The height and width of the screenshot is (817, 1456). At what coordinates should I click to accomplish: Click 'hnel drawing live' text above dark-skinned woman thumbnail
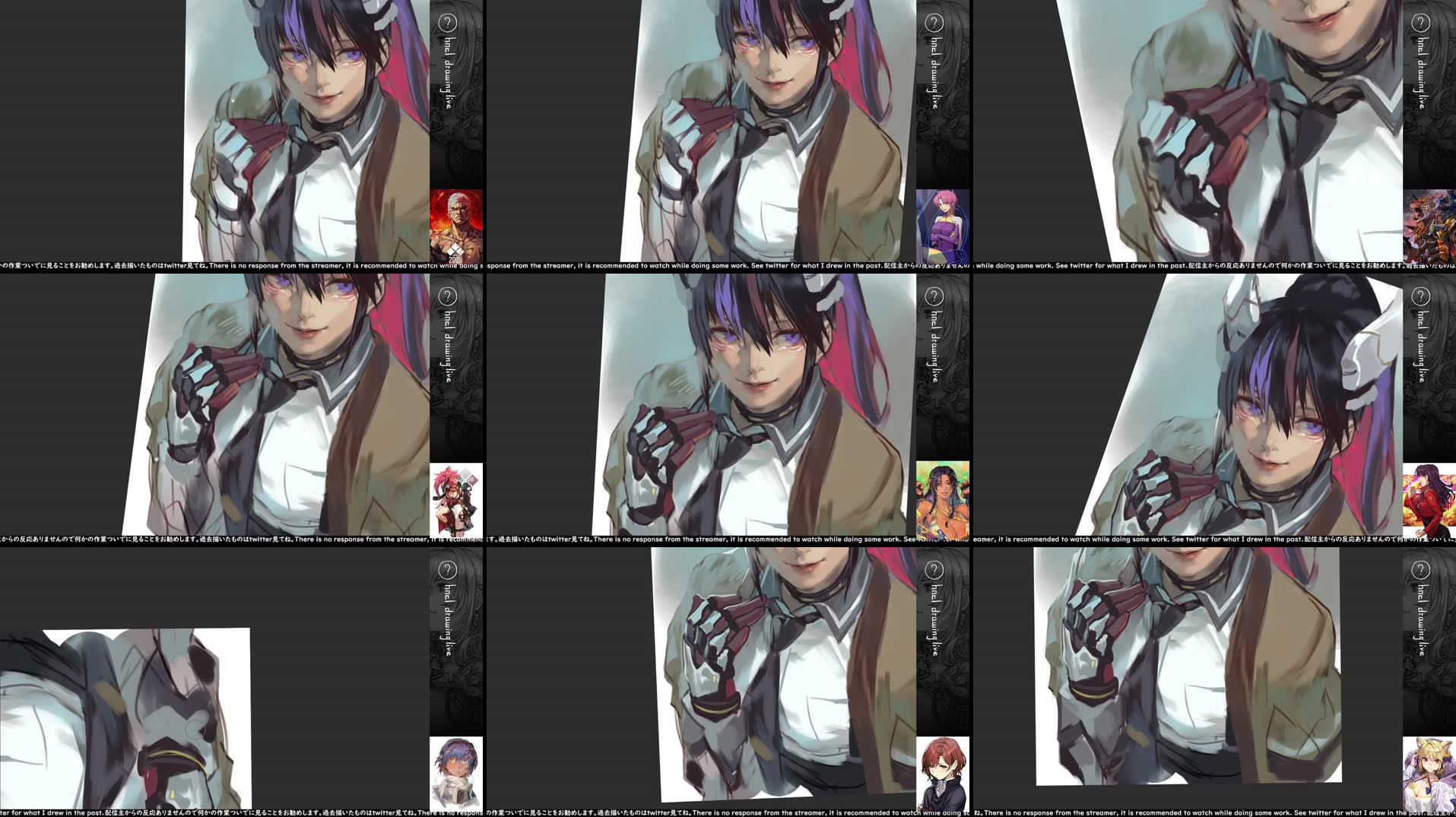click(934, 347)
